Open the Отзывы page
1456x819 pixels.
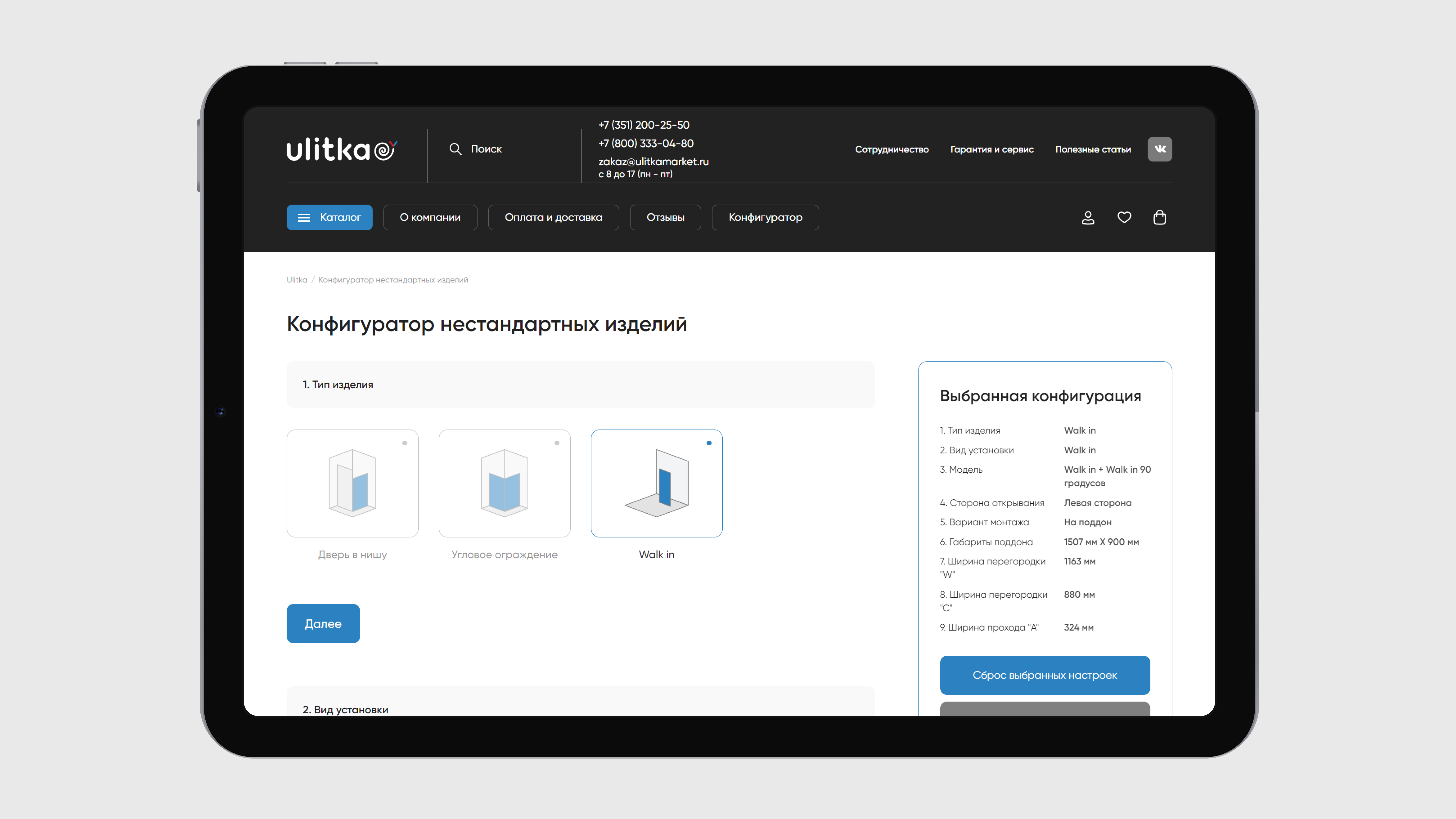665,218
